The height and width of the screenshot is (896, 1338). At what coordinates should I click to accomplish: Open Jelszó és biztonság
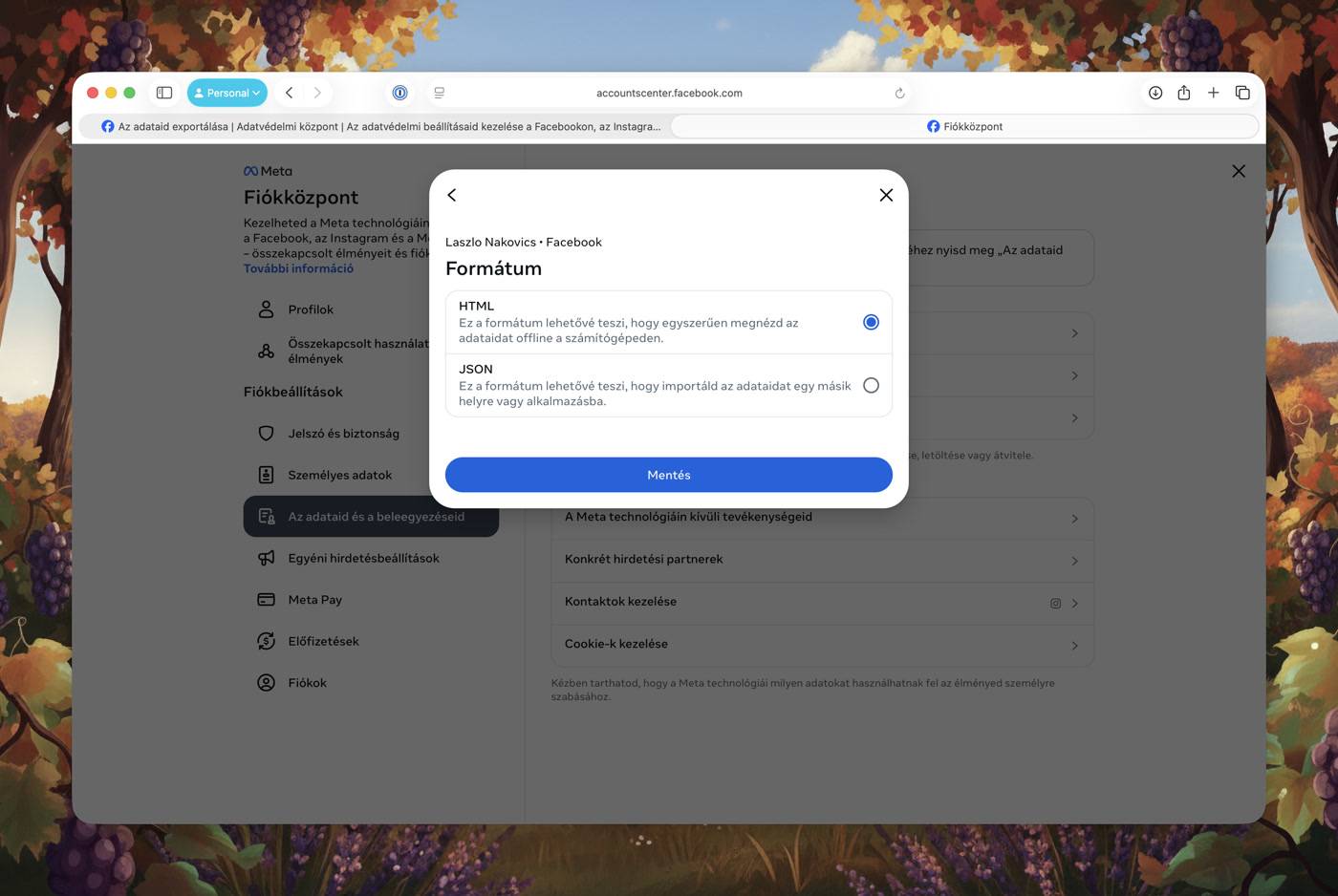point(371,434)
